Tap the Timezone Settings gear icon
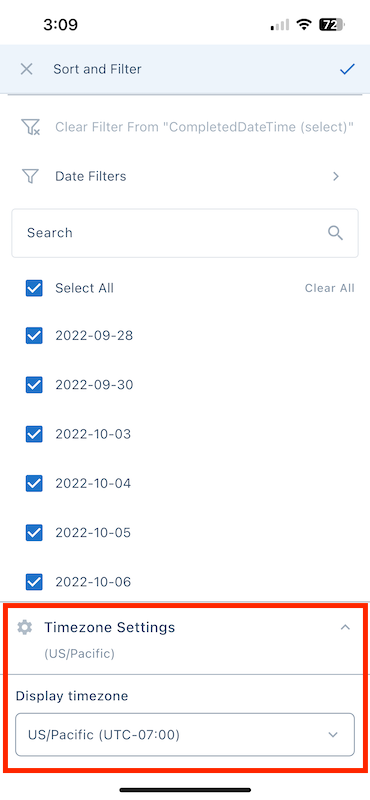The width and height of the screenshot is (370, 800). [x=24, y=627]
